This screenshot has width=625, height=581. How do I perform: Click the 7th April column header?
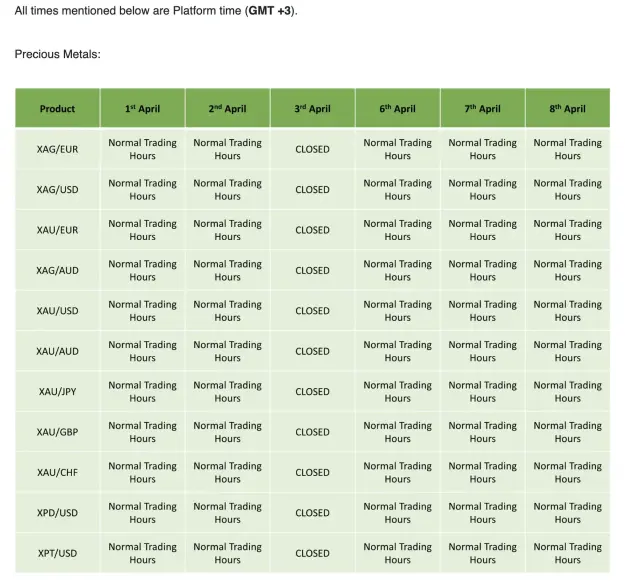tap(483, 108)
